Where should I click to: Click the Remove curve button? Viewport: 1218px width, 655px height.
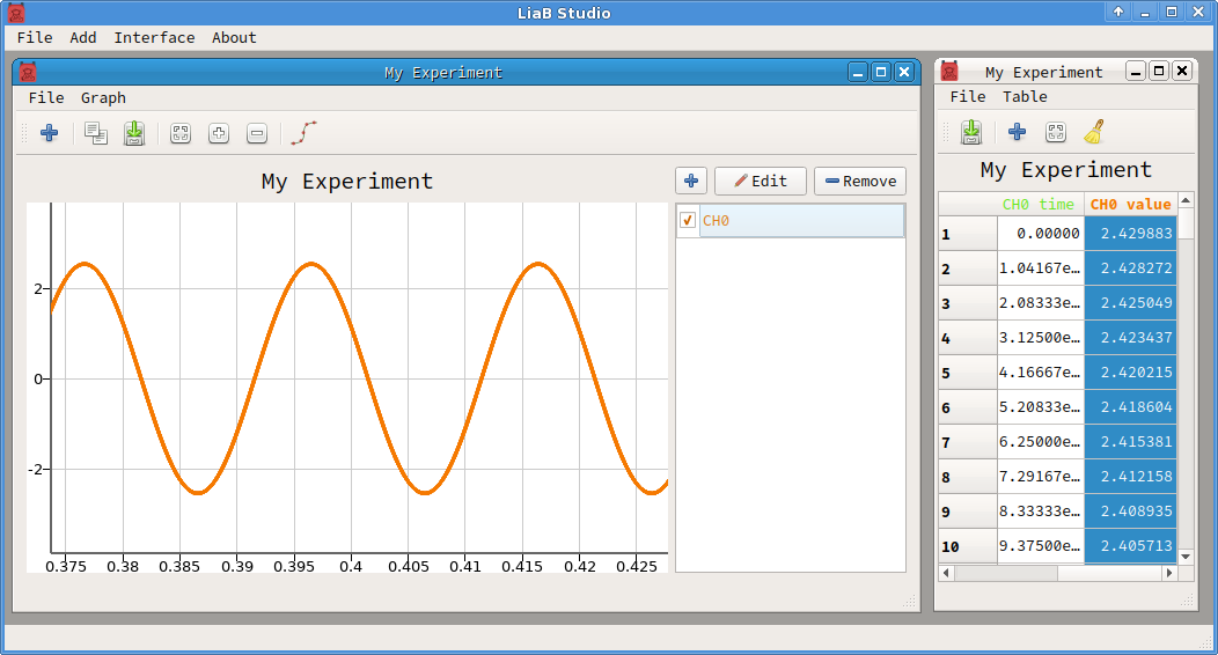click(x=860, y=181)
